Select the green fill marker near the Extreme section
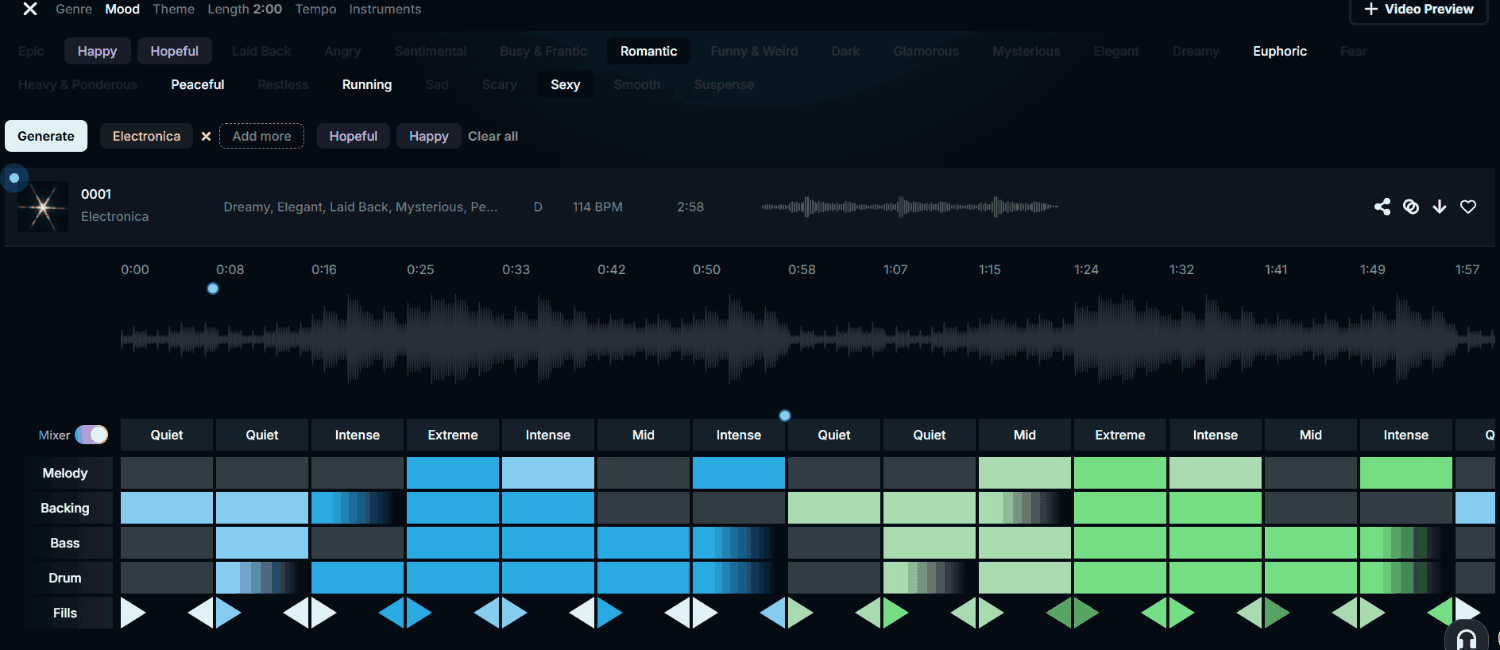Image resolution: width=1500 pixels, height=650 pixels. (1072, 613)
